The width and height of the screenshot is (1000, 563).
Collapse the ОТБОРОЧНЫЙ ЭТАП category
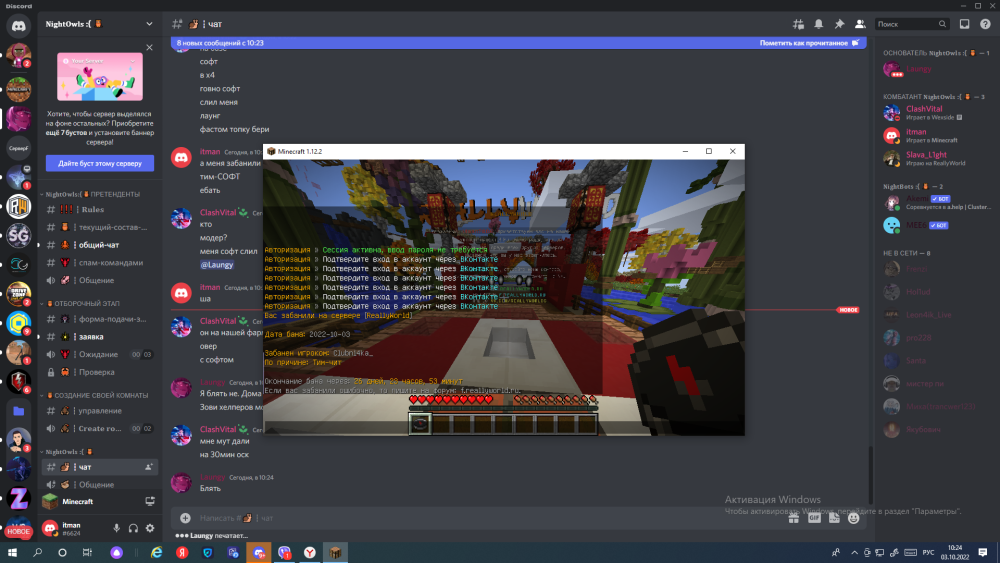(81, 303)
